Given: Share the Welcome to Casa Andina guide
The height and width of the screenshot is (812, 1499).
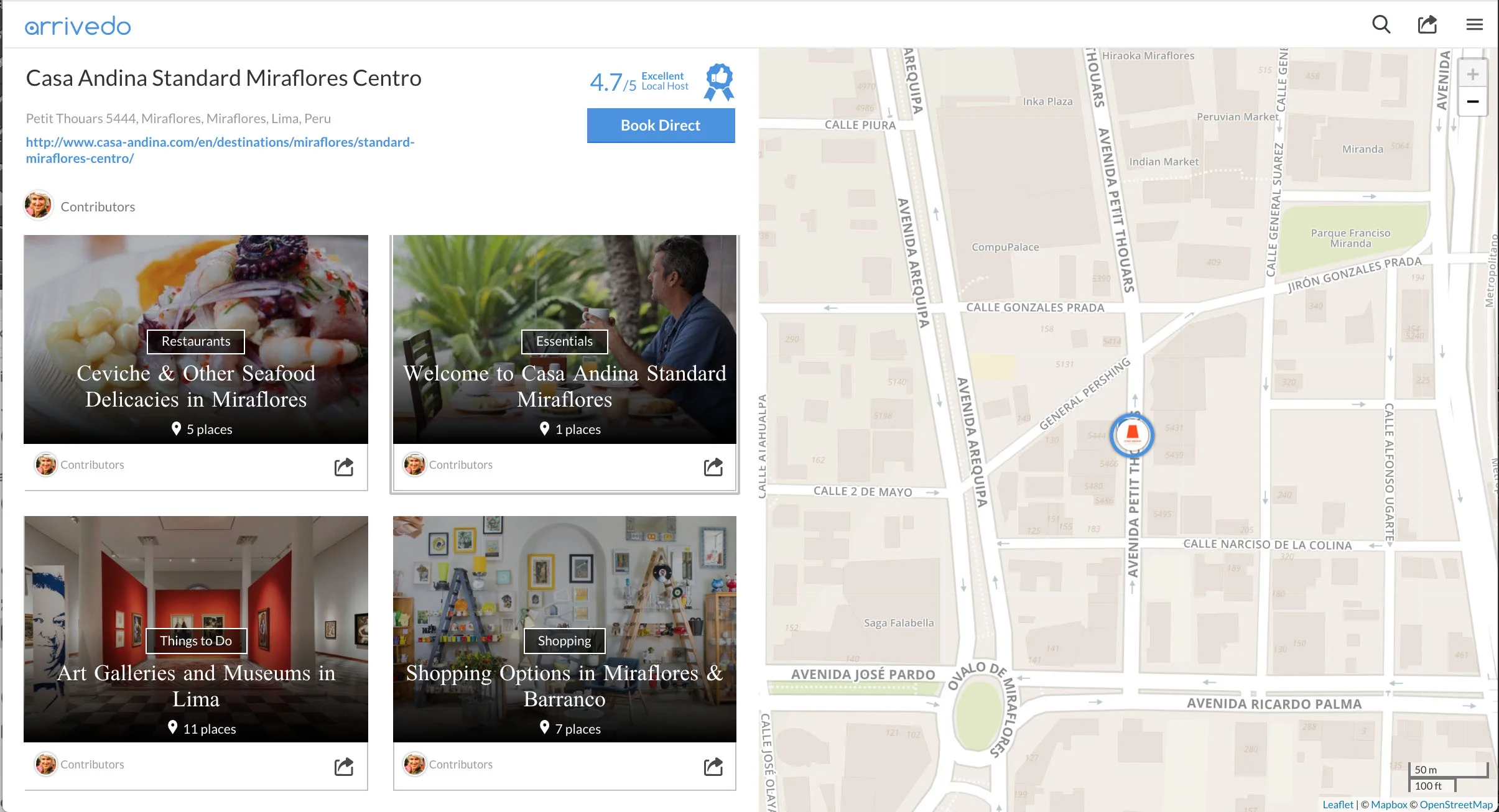Looking at the screenshot, I should (713, 467).
